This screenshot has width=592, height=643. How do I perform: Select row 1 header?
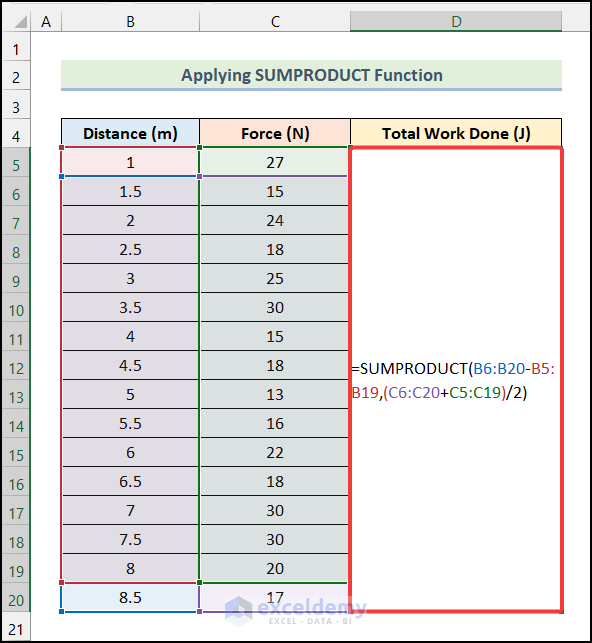pyautogui.click(x=16, y=47)
